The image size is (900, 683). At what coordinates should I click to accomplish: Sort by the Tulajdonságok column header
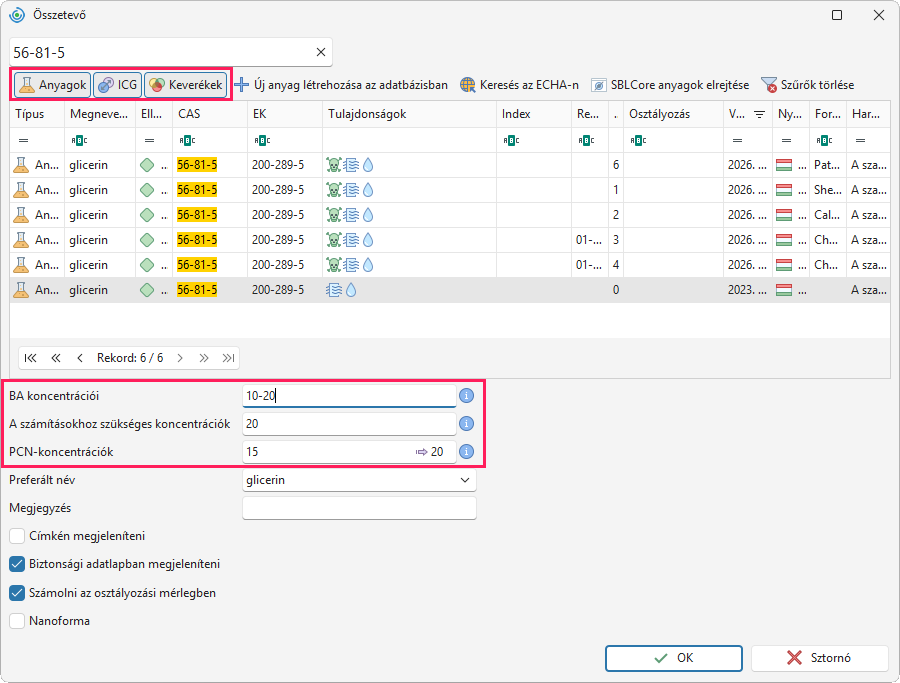(409, 114)
